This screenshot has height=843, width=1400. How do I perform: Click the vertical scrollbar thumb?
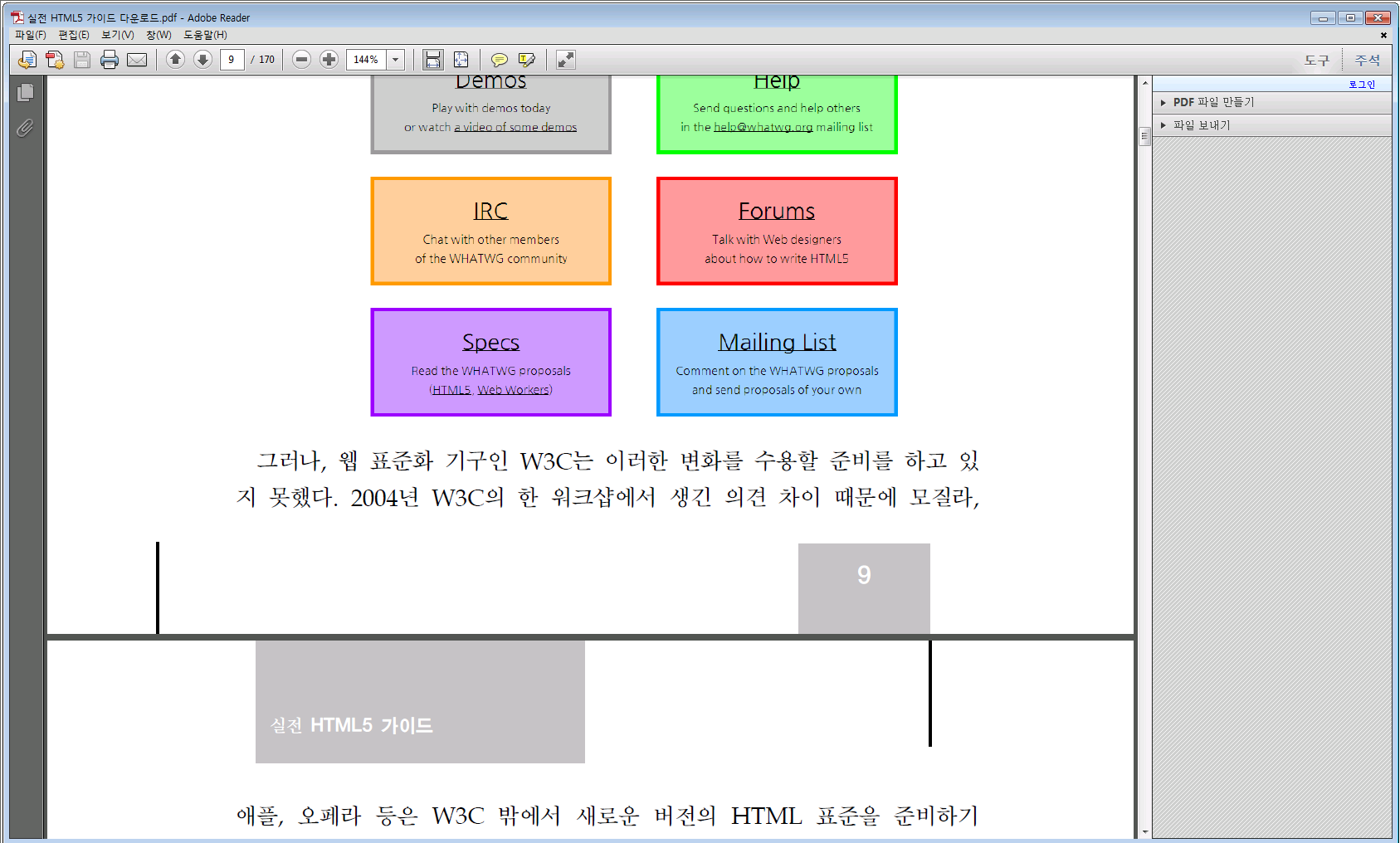(x=1144, y=136)
